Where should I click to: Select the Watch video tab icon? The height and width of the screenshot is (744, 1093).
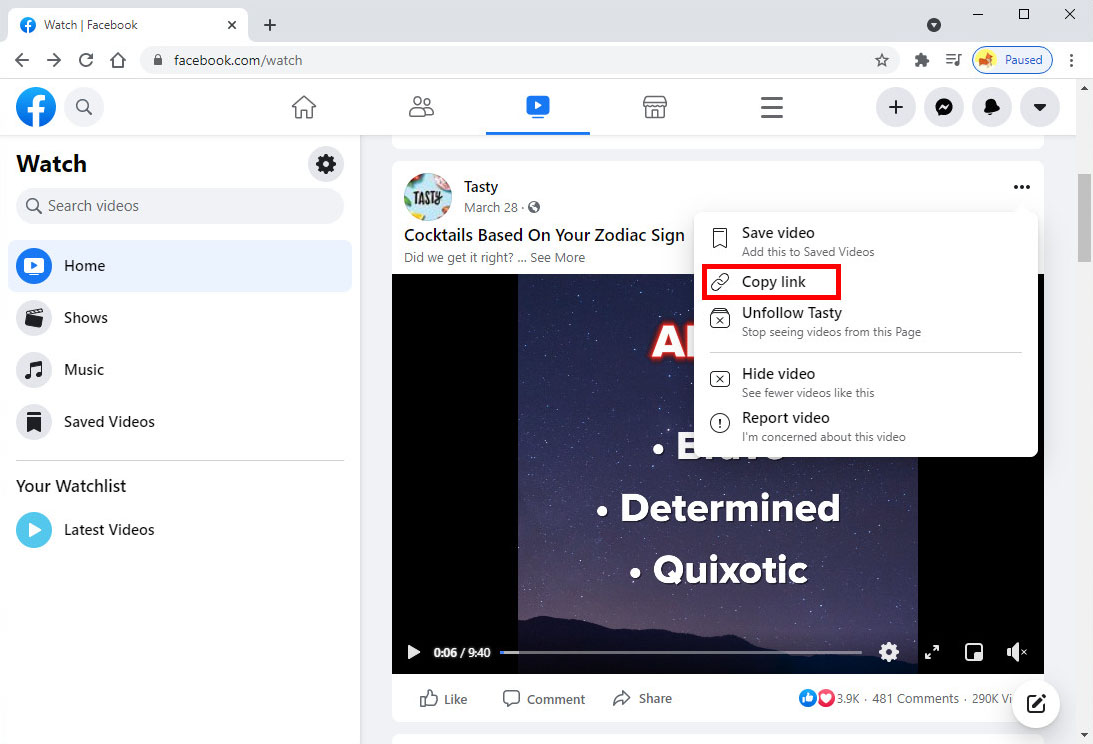click(537, 107)
